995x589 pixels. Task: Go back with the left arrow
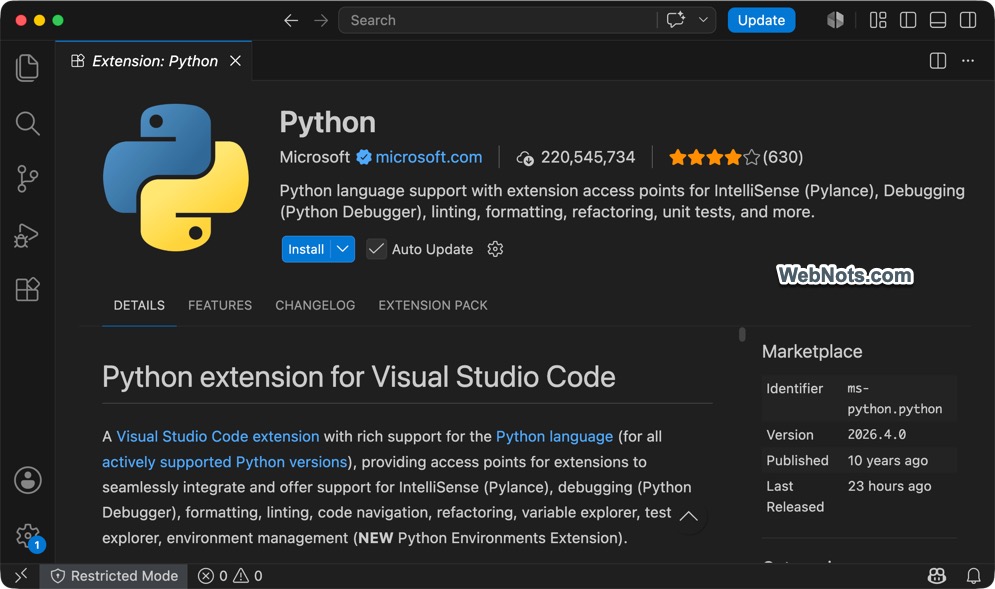(291, 20)
